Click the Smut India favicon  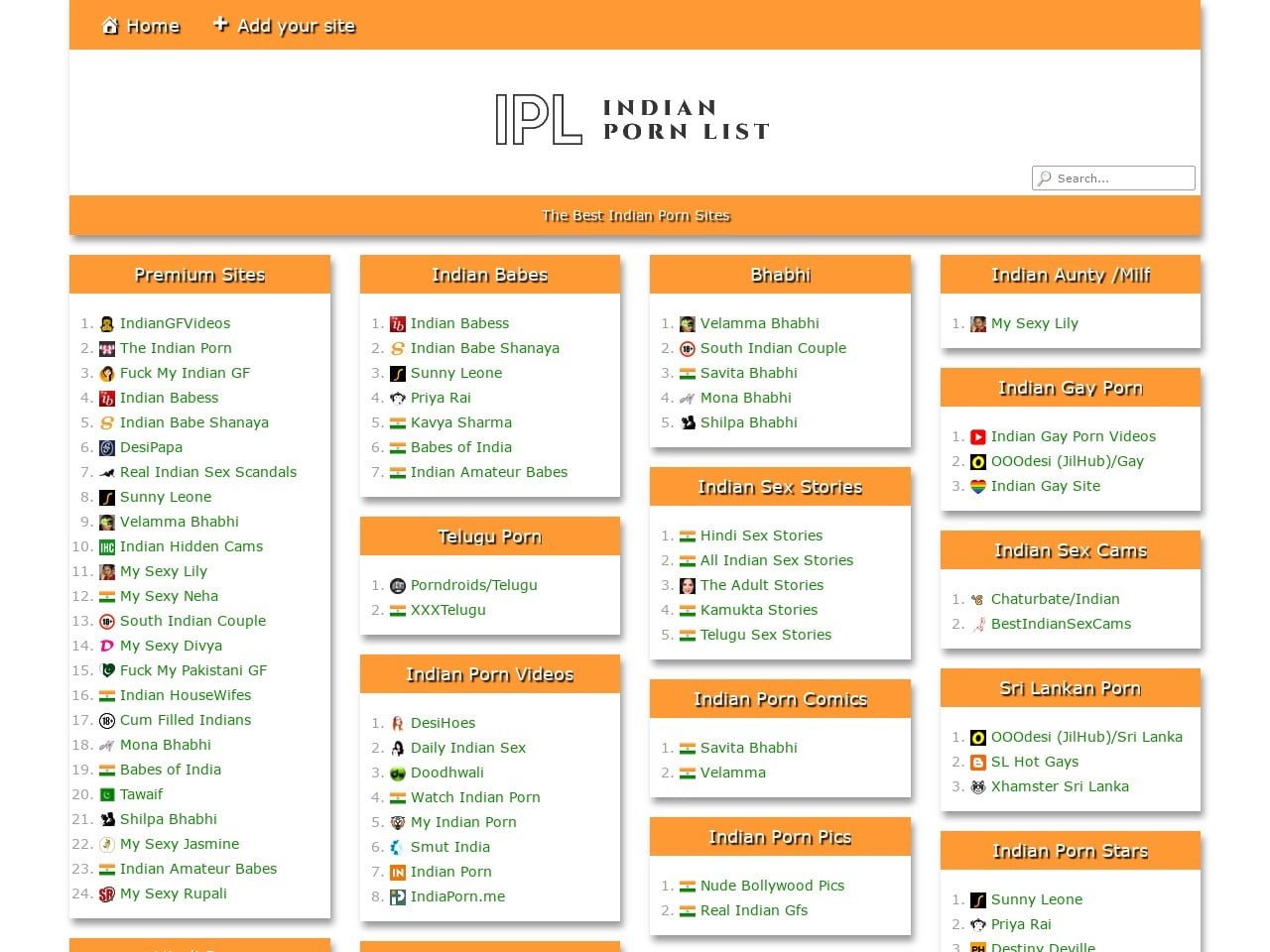(x=398, y=848)
